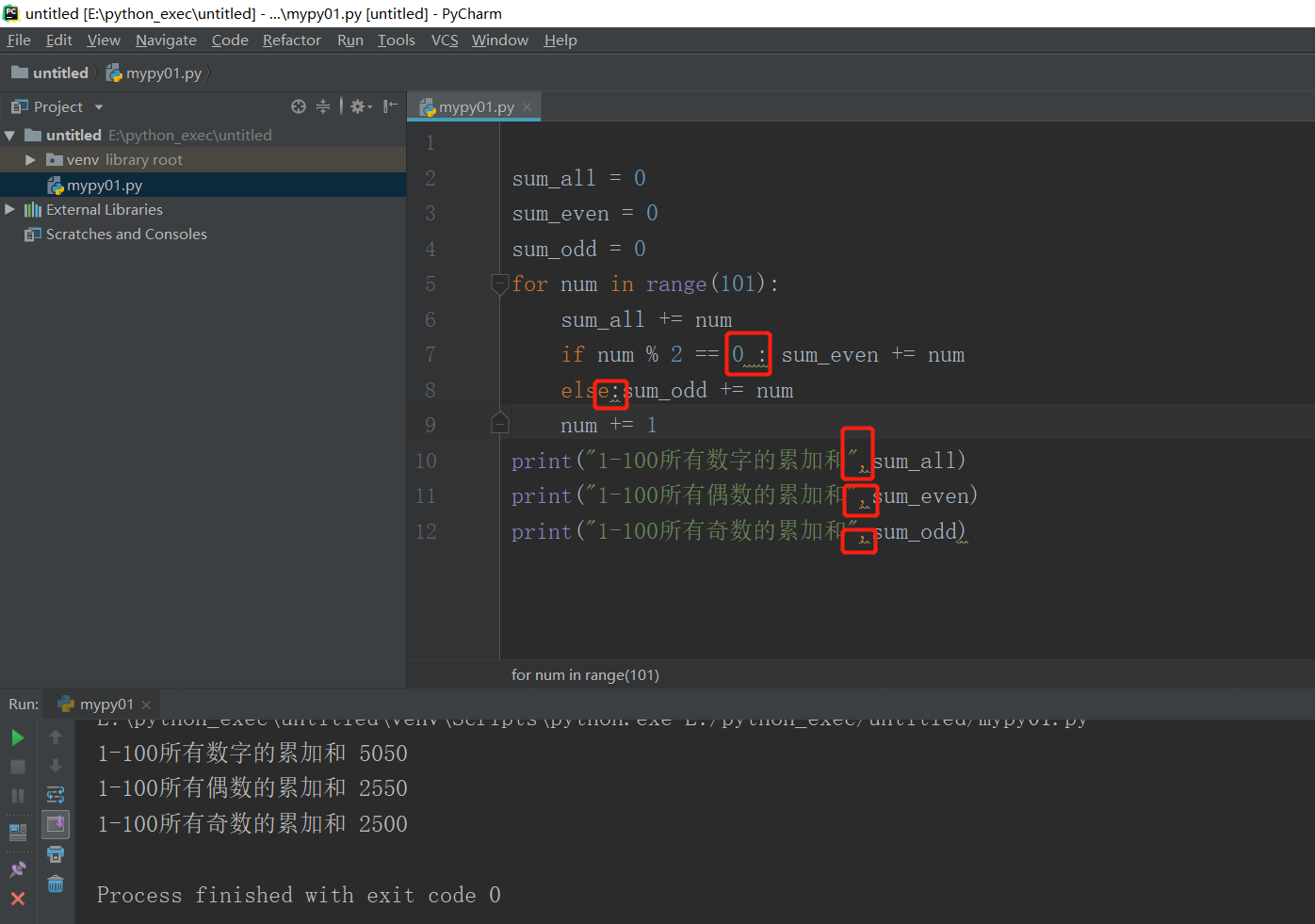
Task: Open the File menu
Action: click(19, 40)
